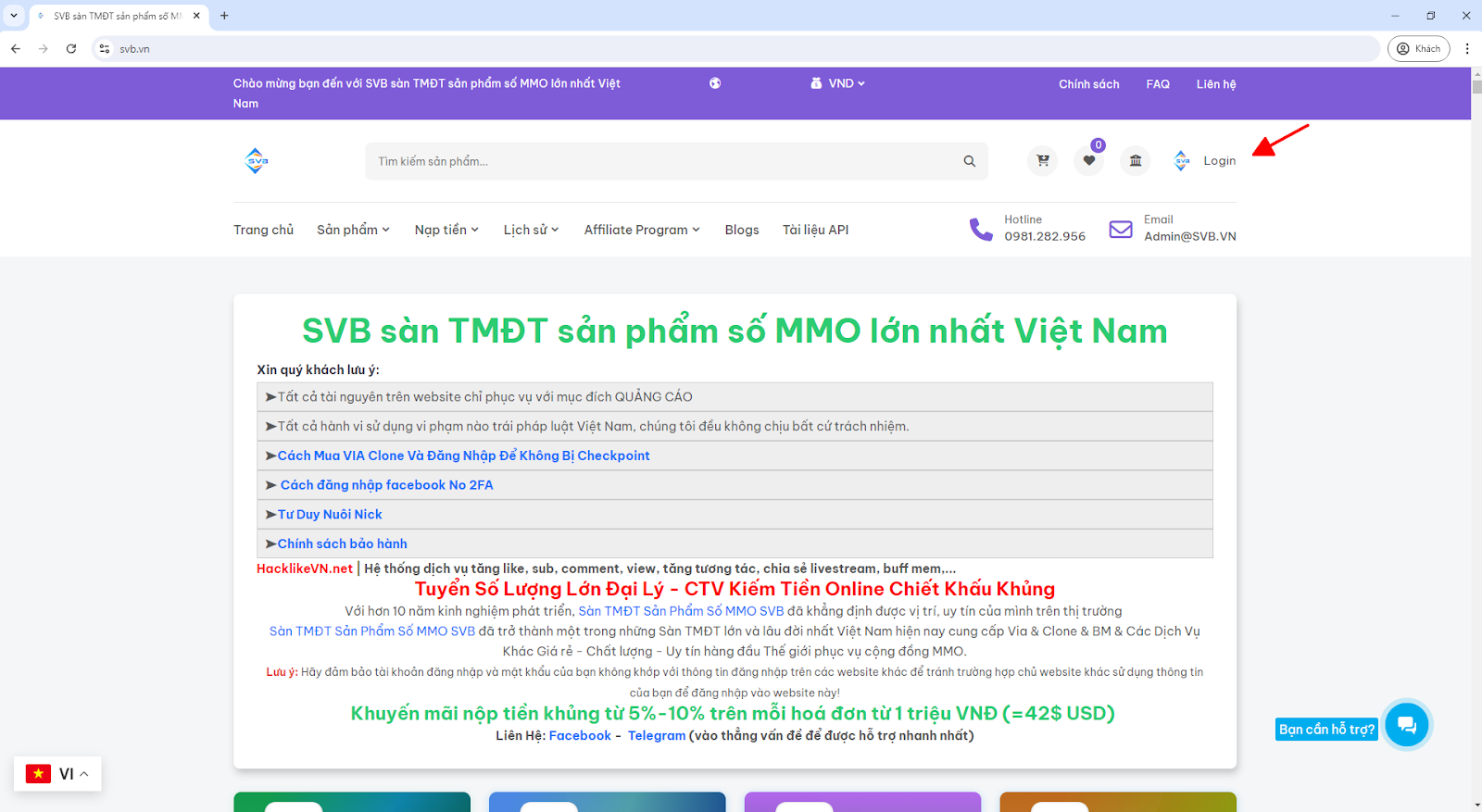Expand the Lịch sử menu
The height and width of the screenshot is (812, 1482).
pos(531,230)
